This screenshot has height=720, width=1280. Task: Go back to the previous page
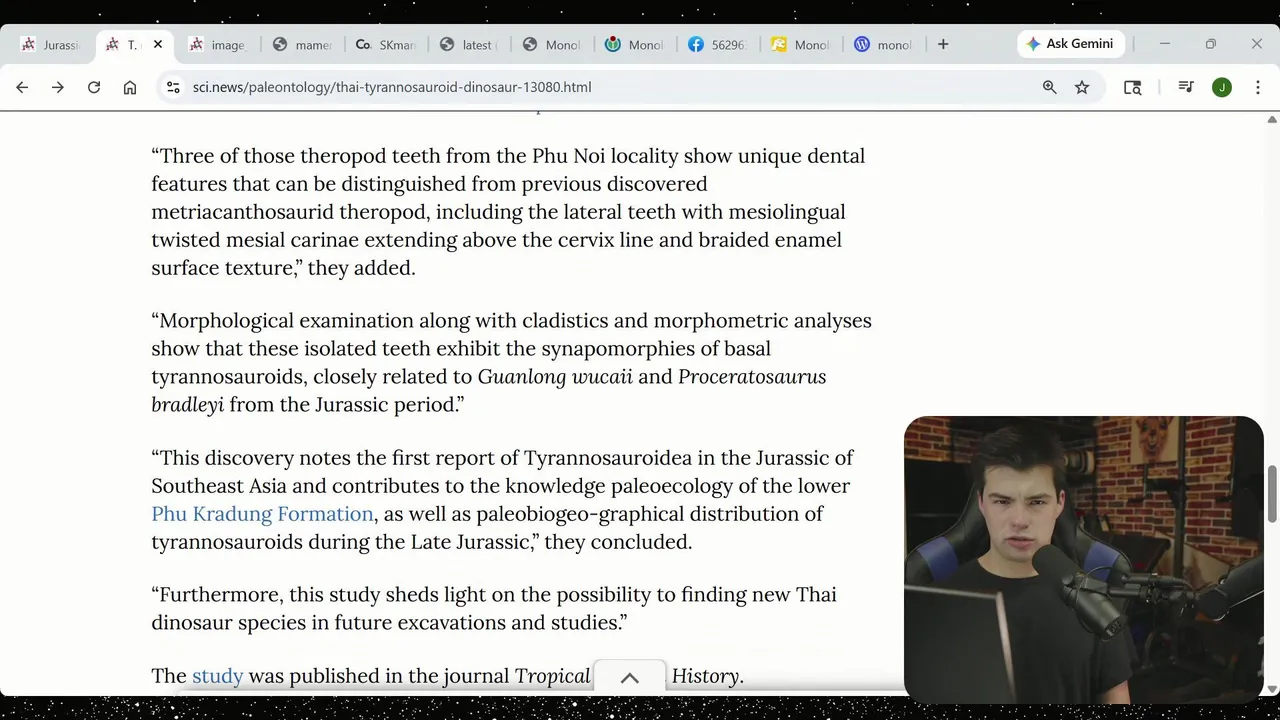pos(22,87)
